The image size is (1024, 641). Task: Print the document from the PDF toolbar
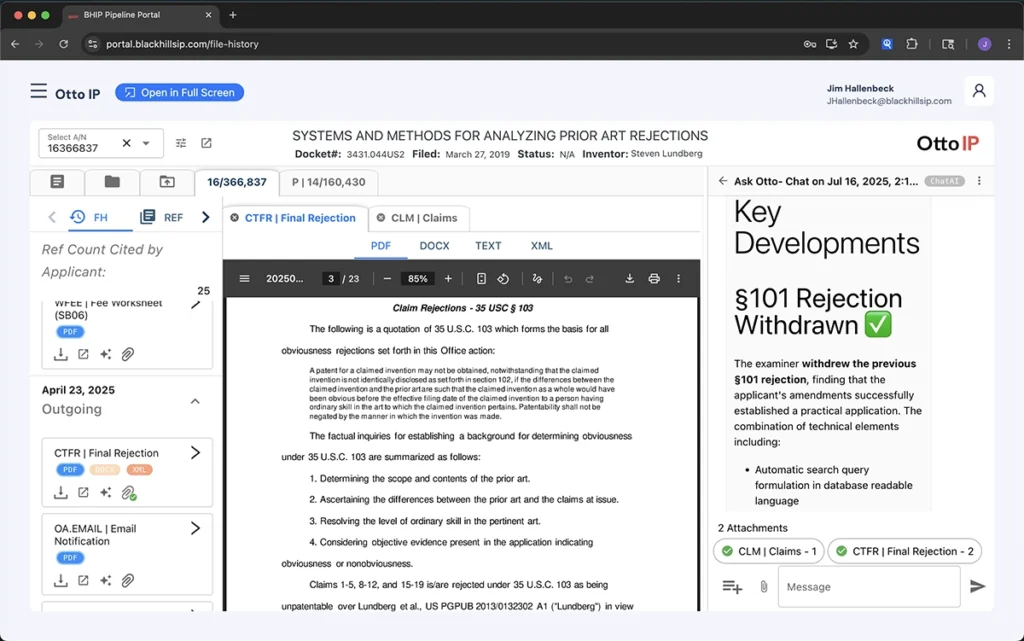pyautogui.click(x=654, y=279)
